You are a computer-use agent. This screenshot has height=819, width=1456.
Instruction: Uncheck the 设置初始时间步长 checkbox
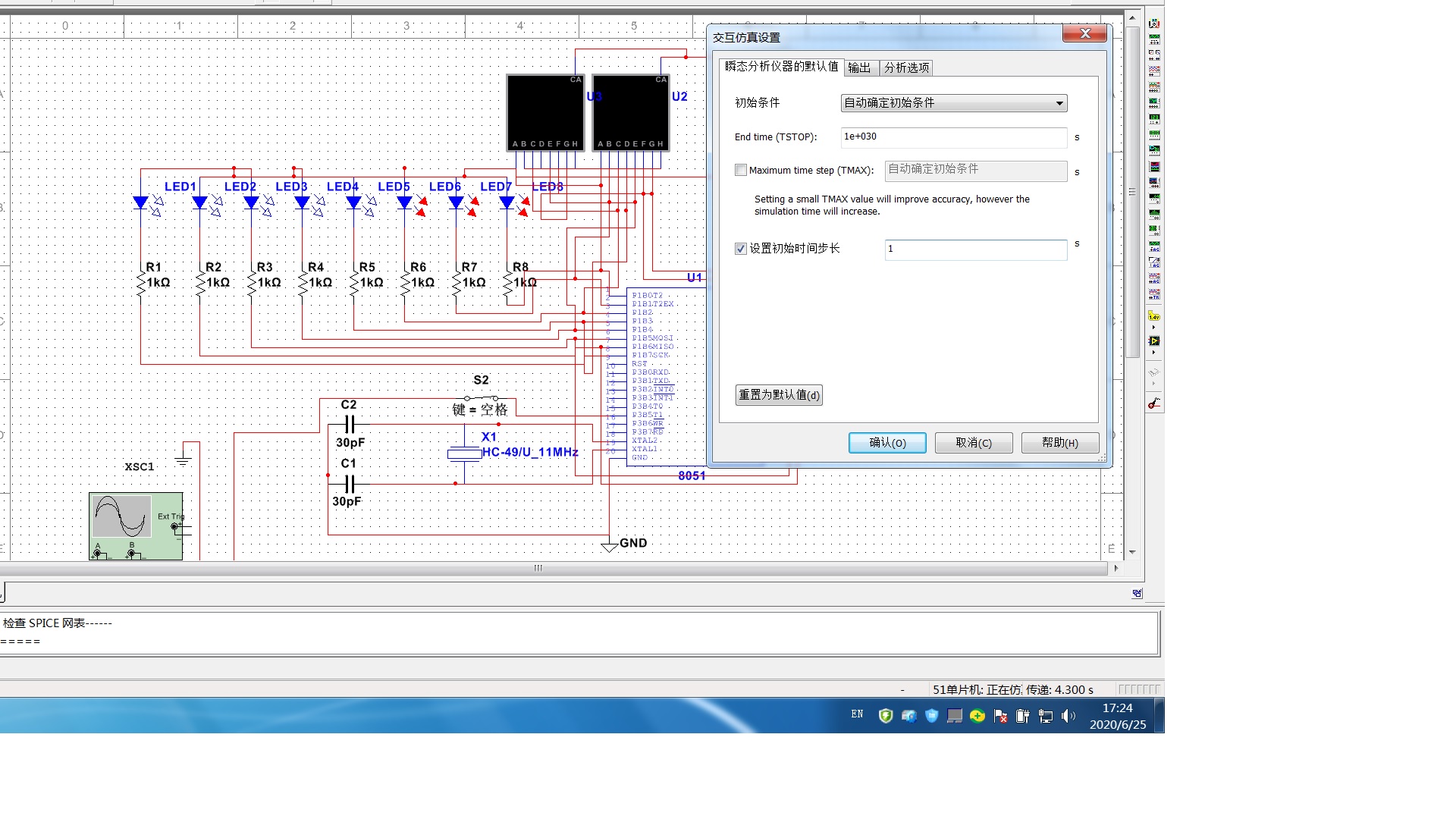click(741, 249)
